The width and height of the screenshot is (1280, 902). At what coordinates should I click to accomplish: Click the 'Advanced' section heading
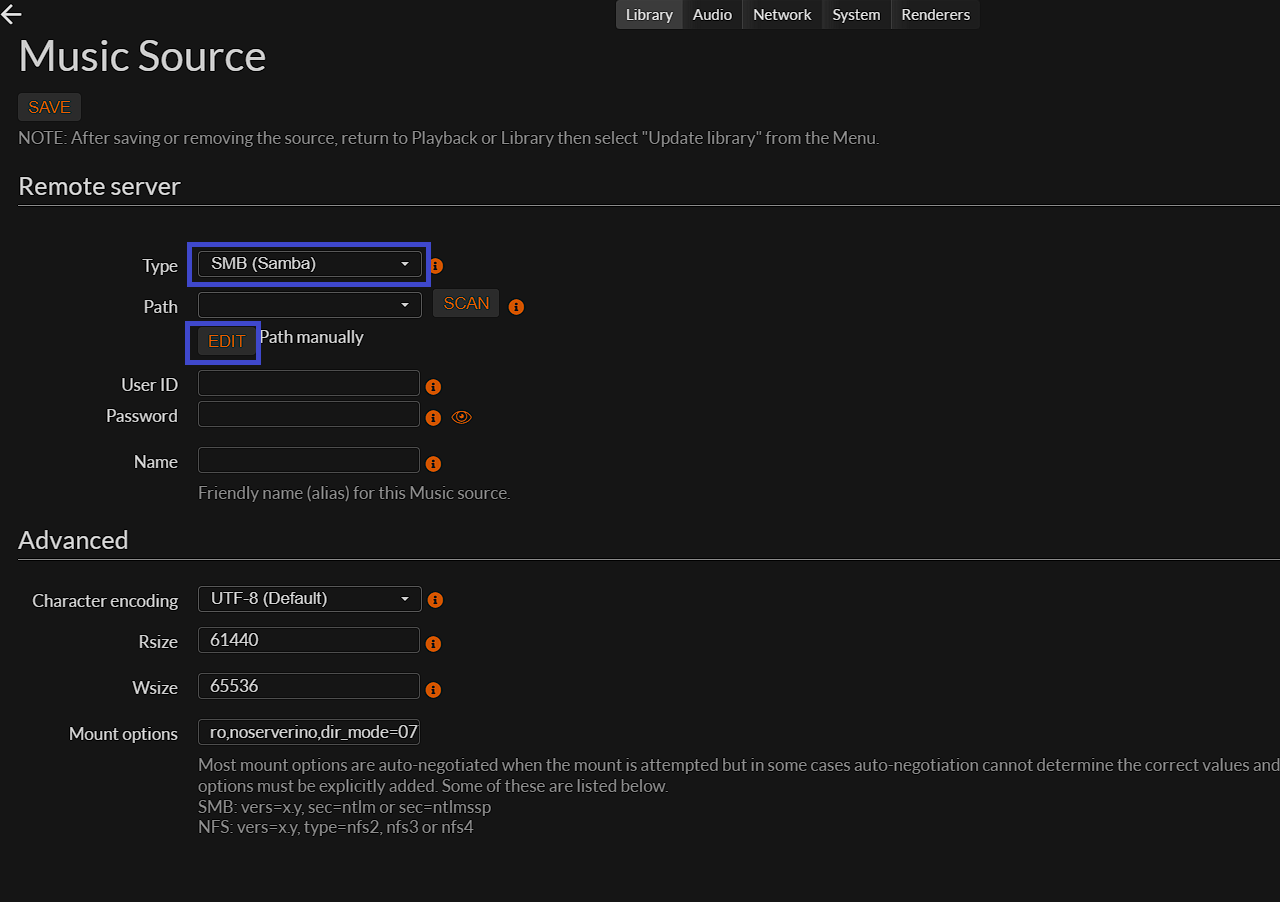(73, 540)
